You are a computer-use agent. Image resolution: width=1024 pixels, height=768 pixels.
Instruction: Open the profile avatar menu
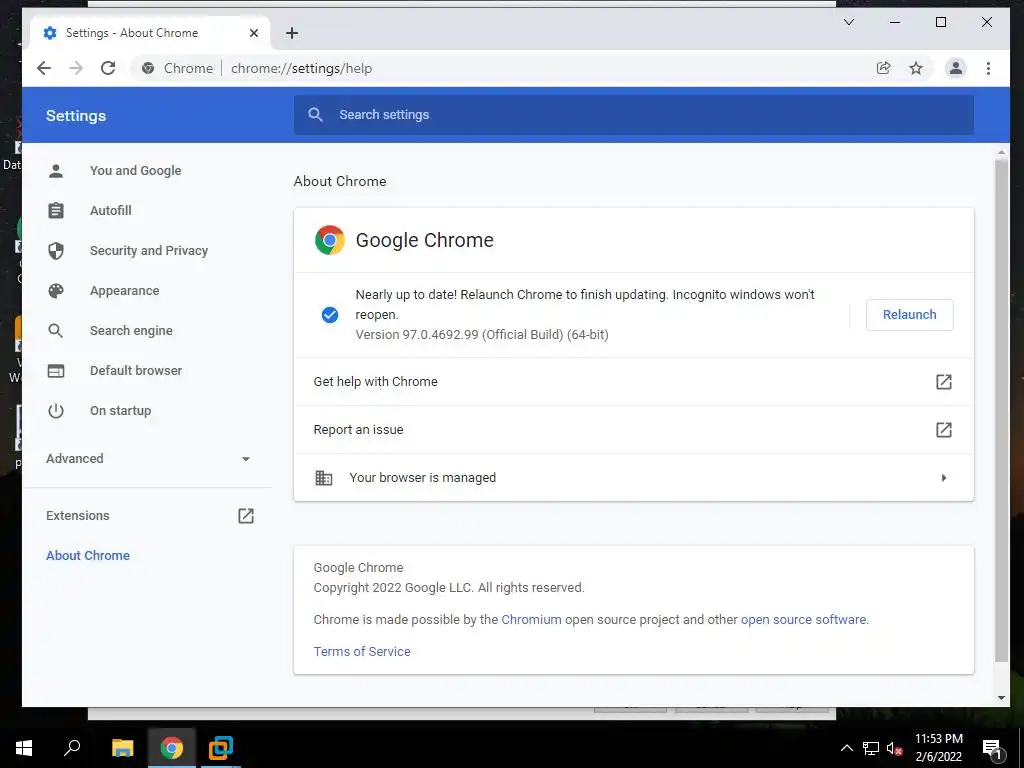click(x=955, y=68)
